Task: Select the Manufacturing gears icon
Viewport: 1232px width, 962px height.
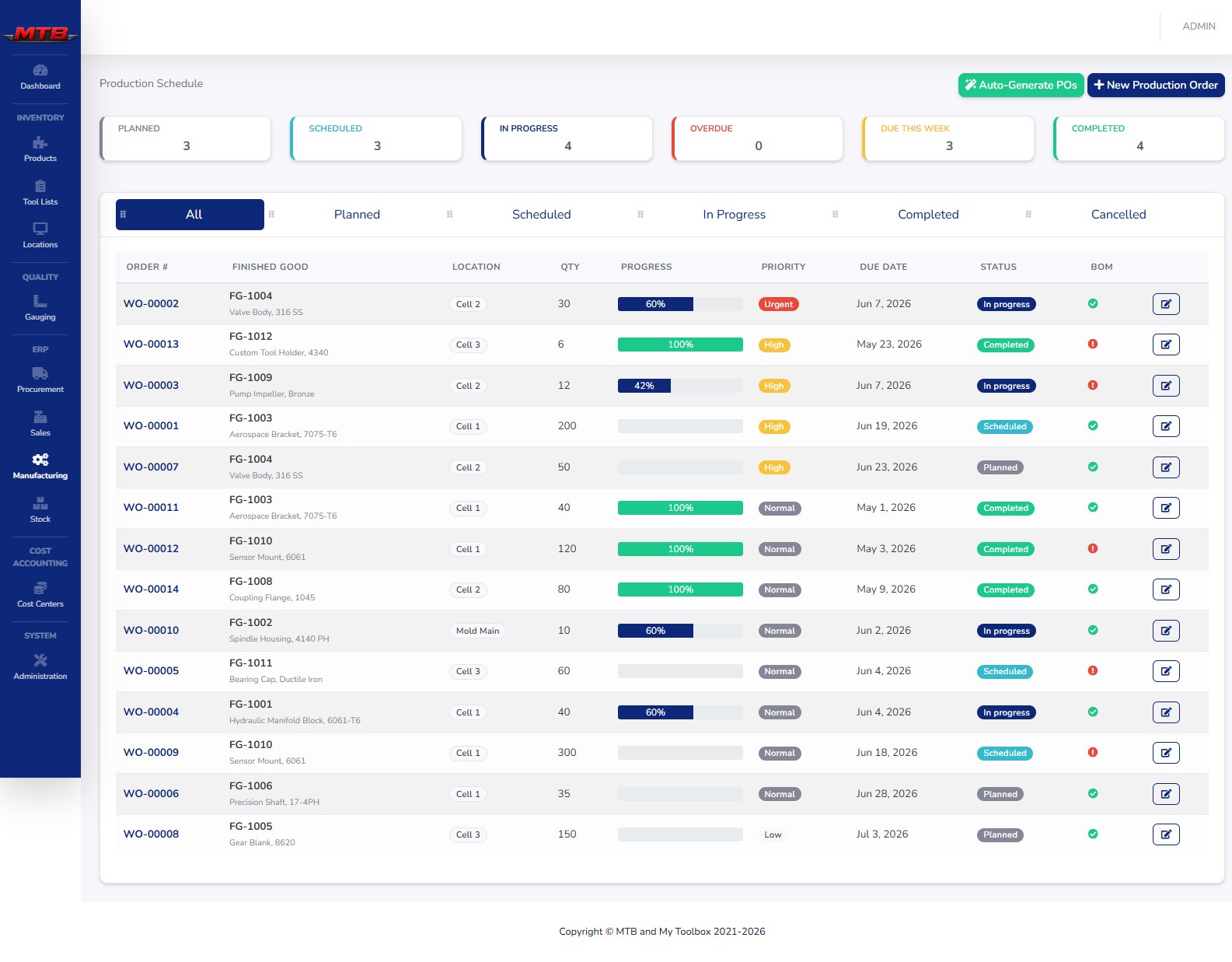Action: (40, 460)
